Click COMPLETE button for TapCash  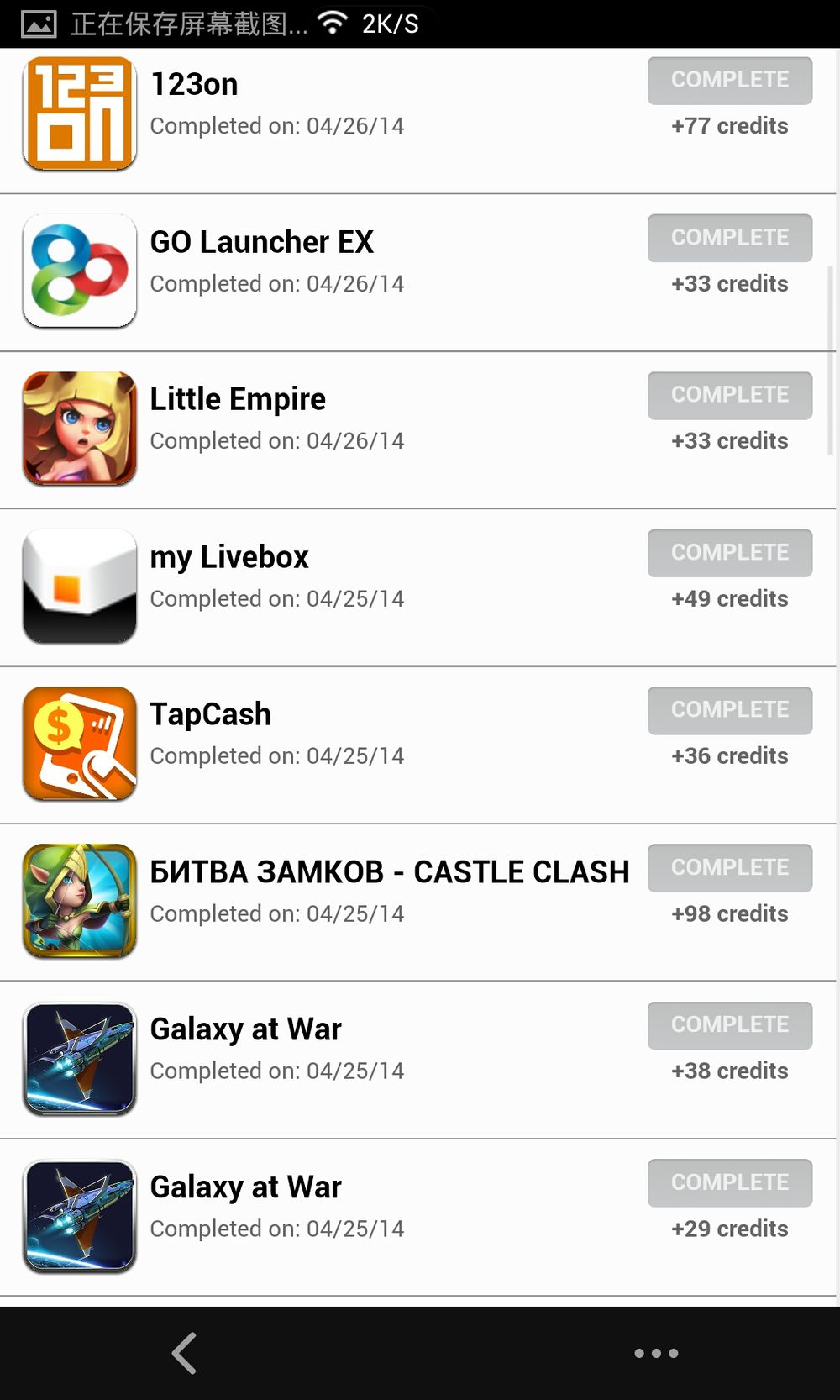click(x=730, y=710)
